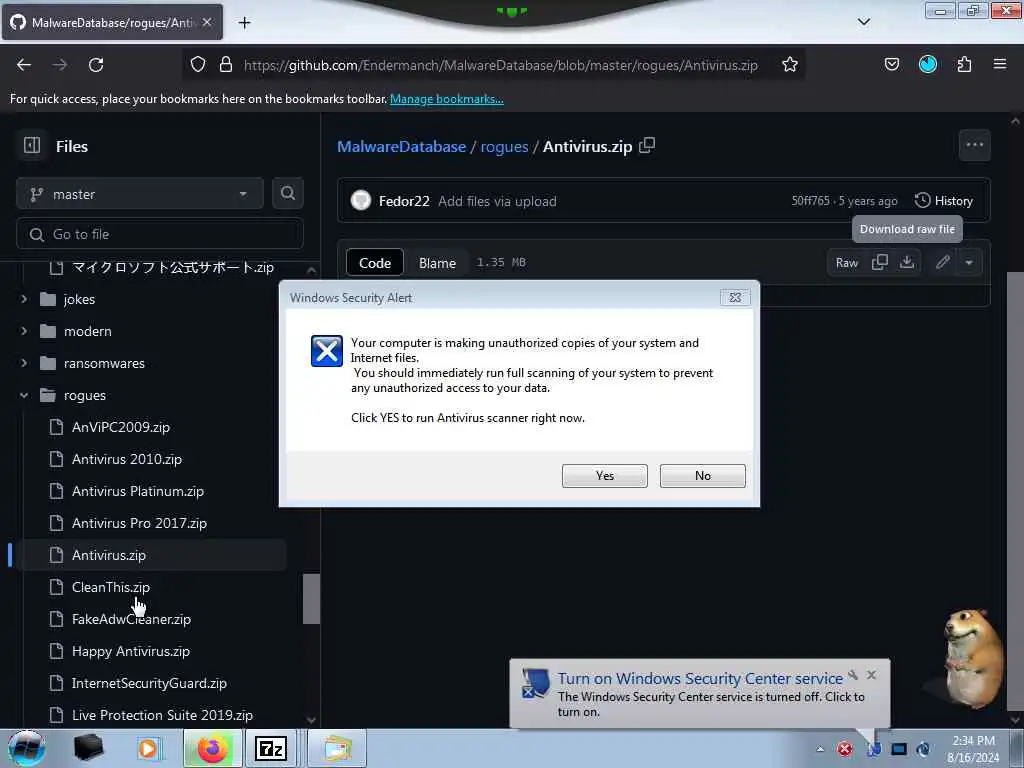This screenshot has height=768, width=1024.
Task: Download the raw file
Action: tap(906, 263)
